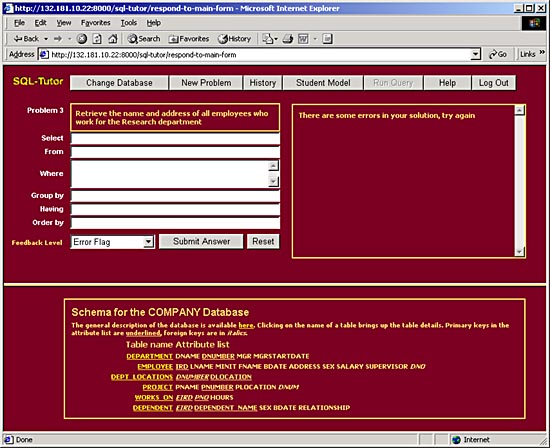Click the Internet zone icon in the status bar
The height and width of the screenshot is (448, 550).
click(x=456, y=440)
